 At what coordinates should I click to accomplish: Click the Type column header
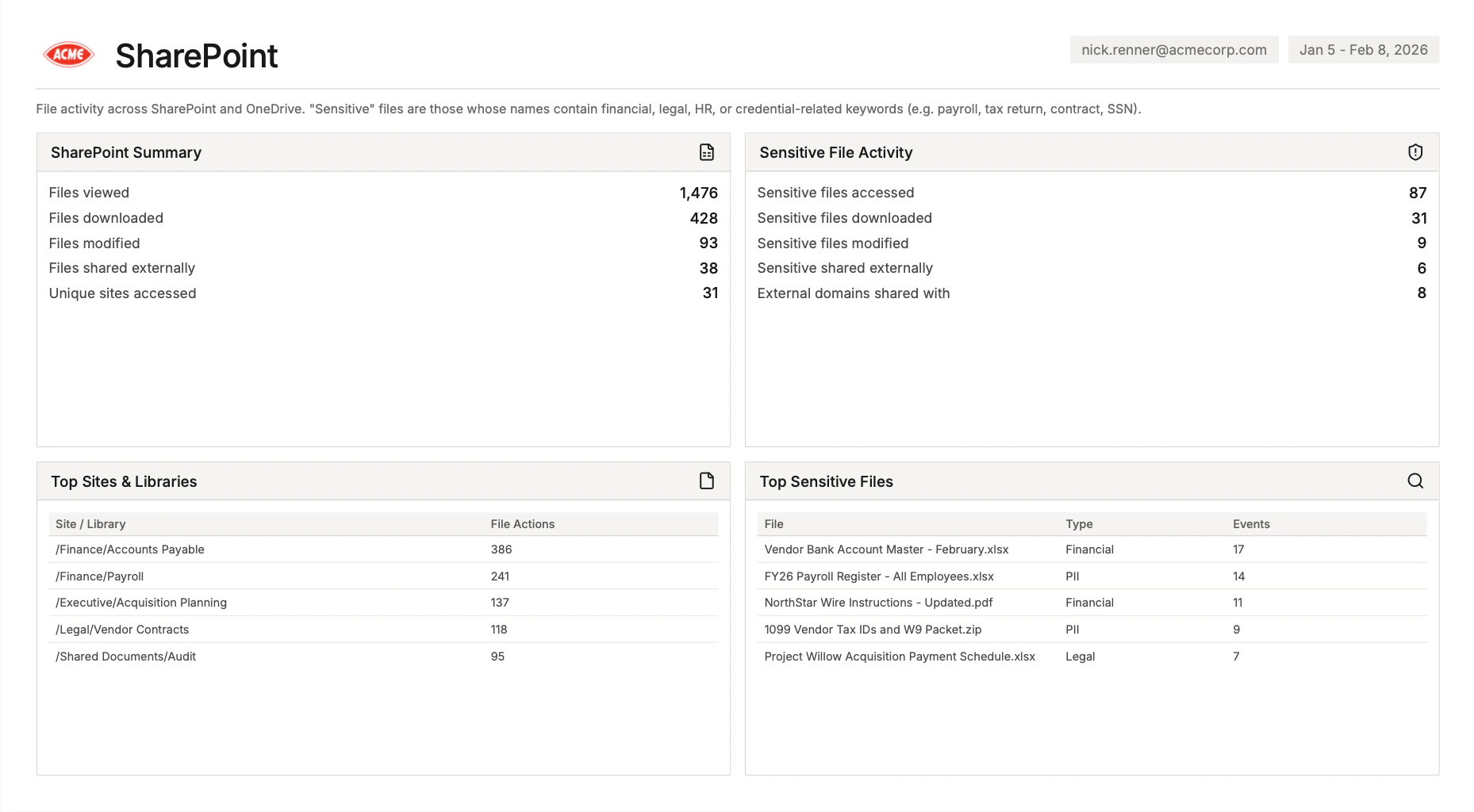tap(1079, 524)
